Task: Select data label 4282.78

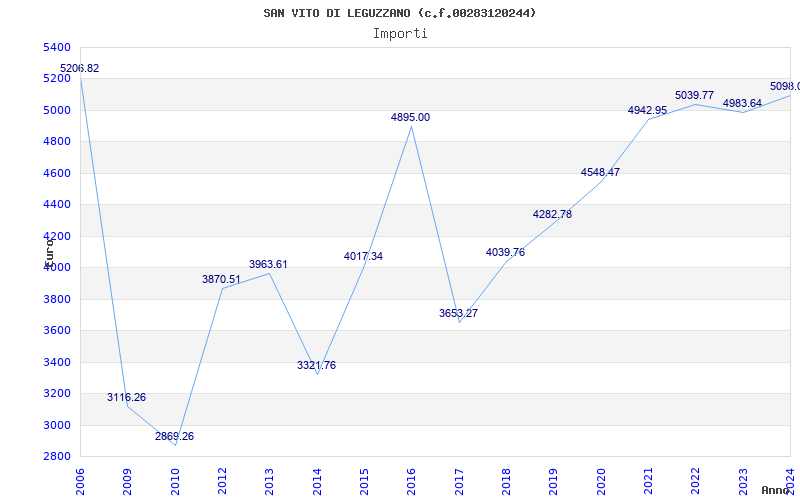Action: tap(553, 214)
